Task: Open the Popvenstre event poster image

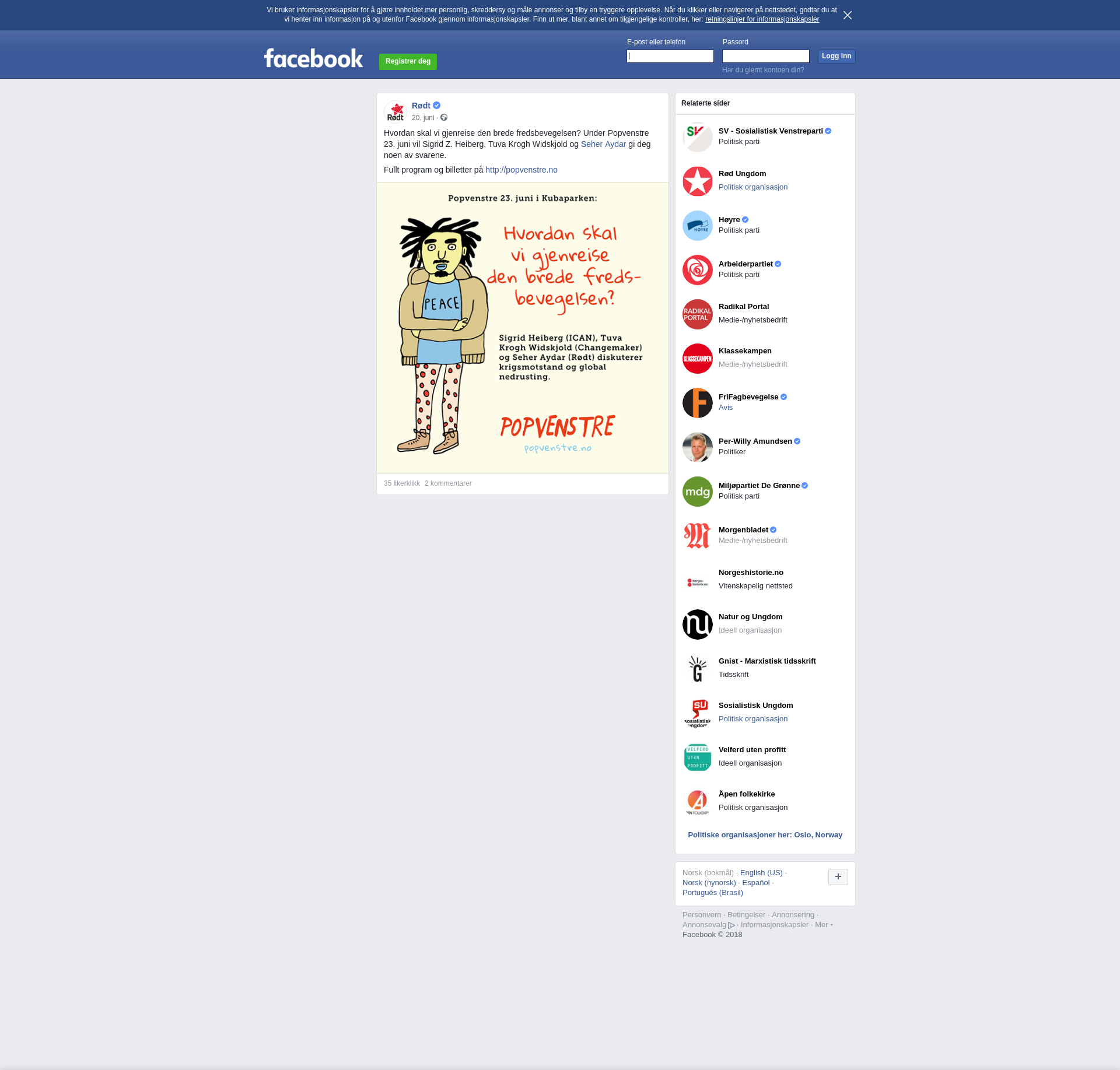Action: pyautogui.click(x=523, y=328)
